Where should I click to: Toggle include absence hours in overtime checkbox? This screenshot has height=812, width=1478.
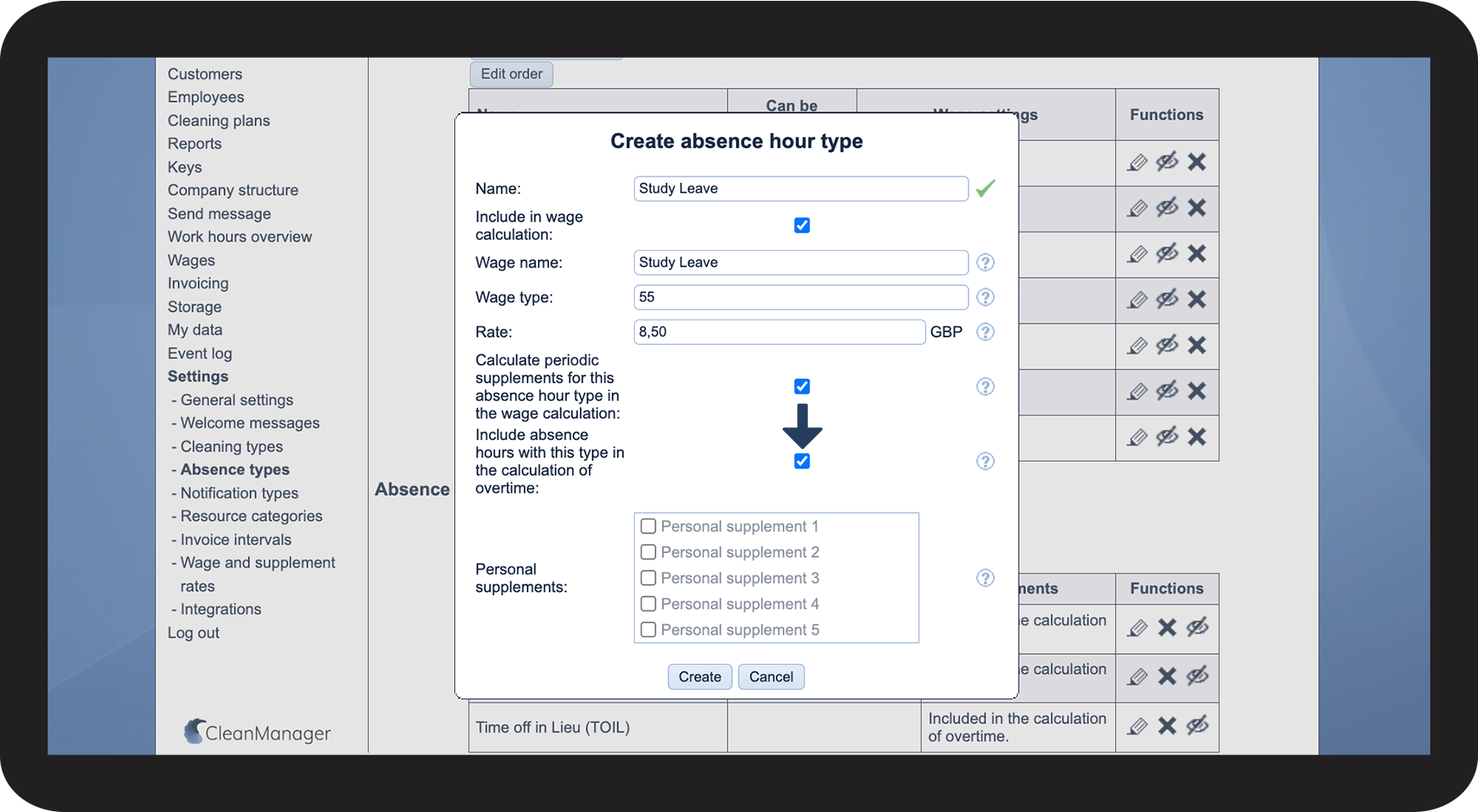point(801,462)
